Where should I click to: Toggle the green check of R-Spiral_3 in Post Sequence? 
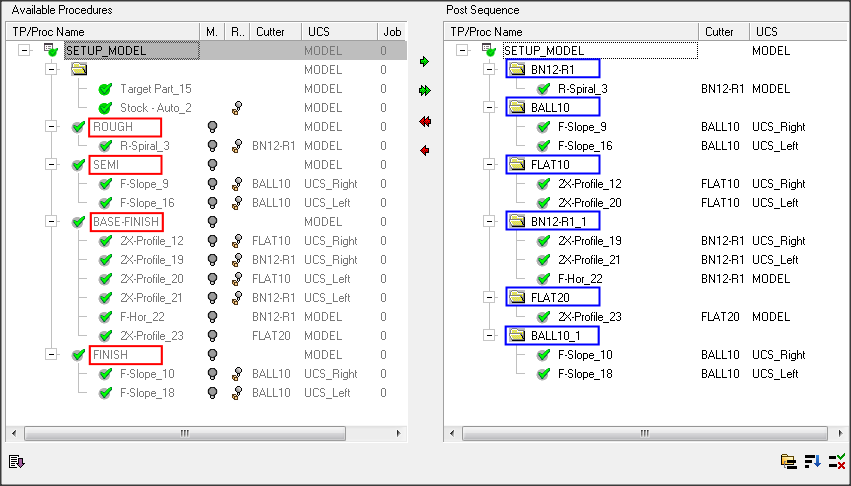543,89
